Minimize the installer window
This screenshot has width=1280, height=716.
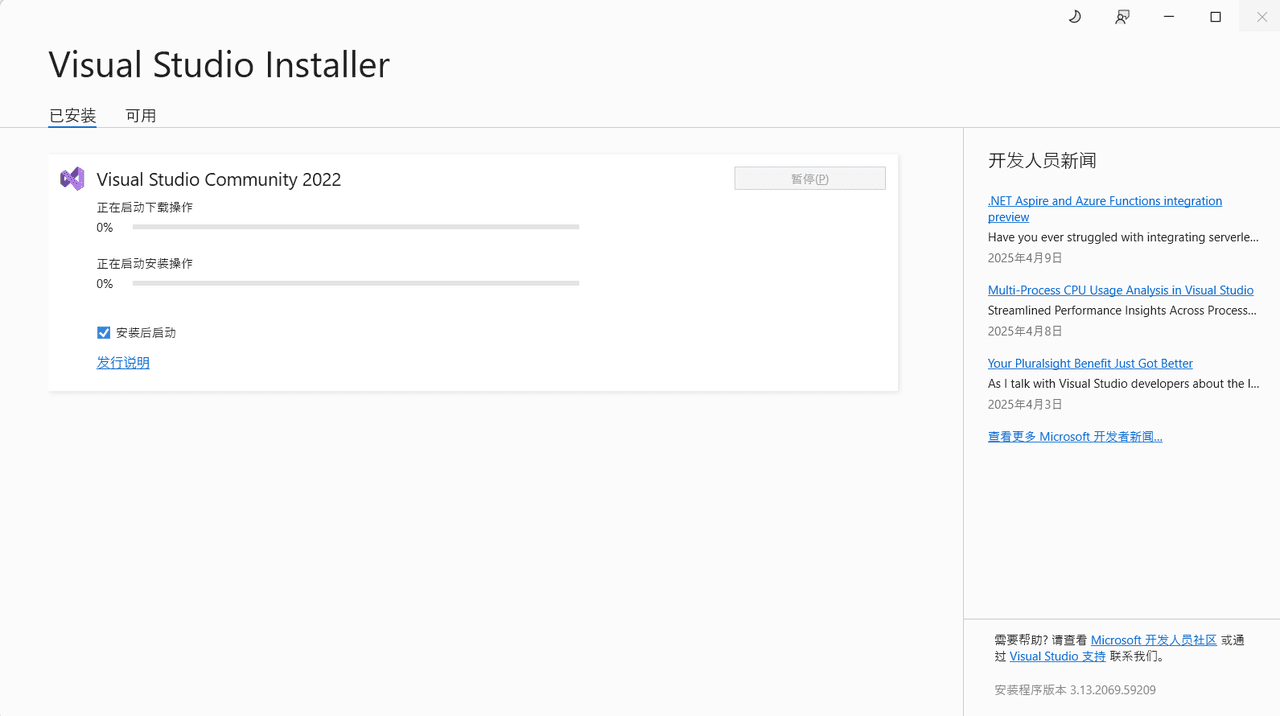[x=1169, y=17]
